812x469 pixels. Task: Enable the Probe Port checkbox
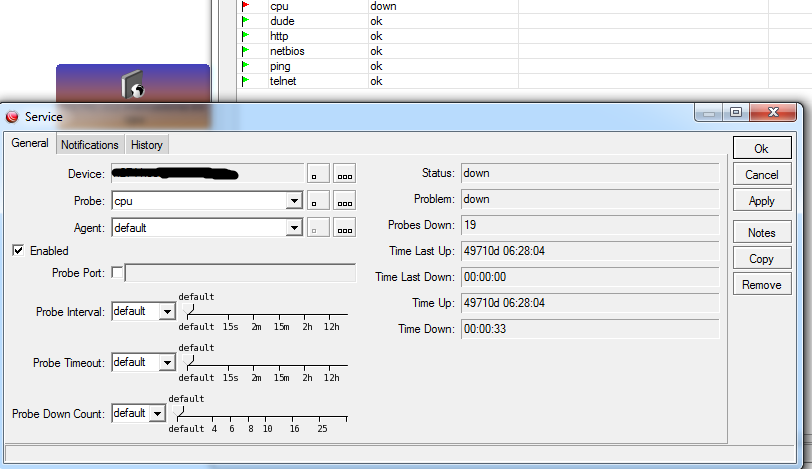coord(117,272)
